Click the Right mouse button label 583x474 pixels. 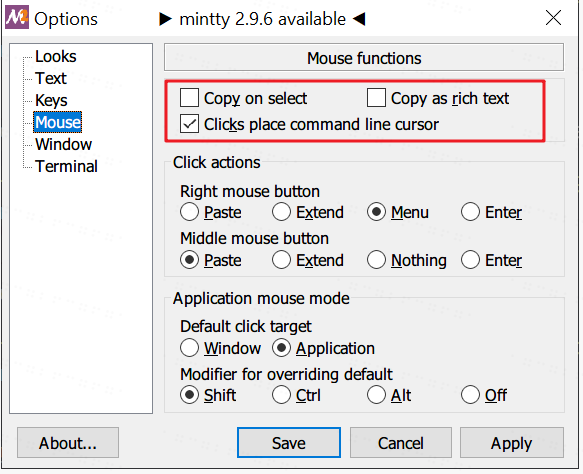pos(250,191)
